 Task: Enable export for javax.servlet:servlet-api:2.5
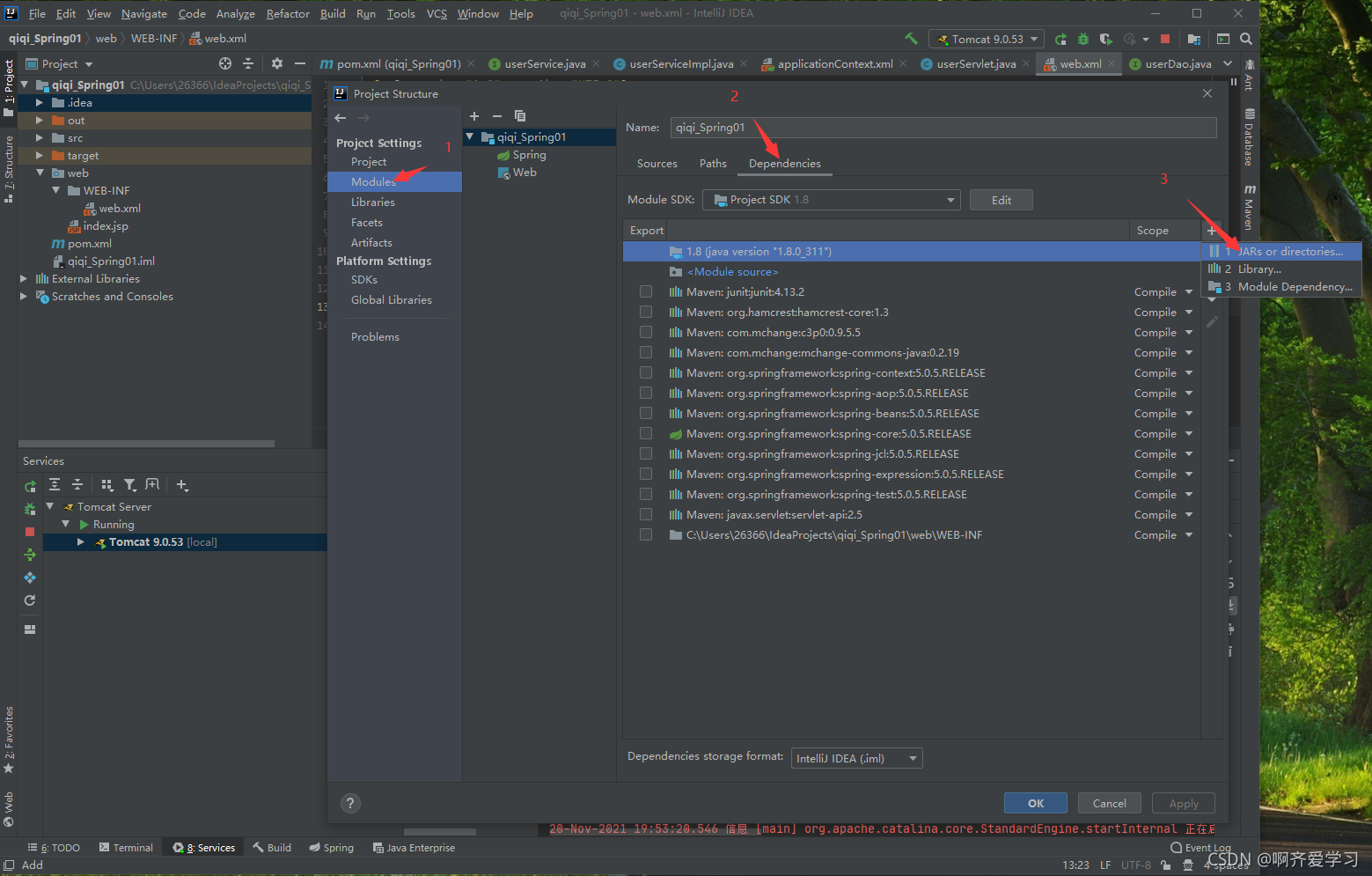tap(645, 514)
